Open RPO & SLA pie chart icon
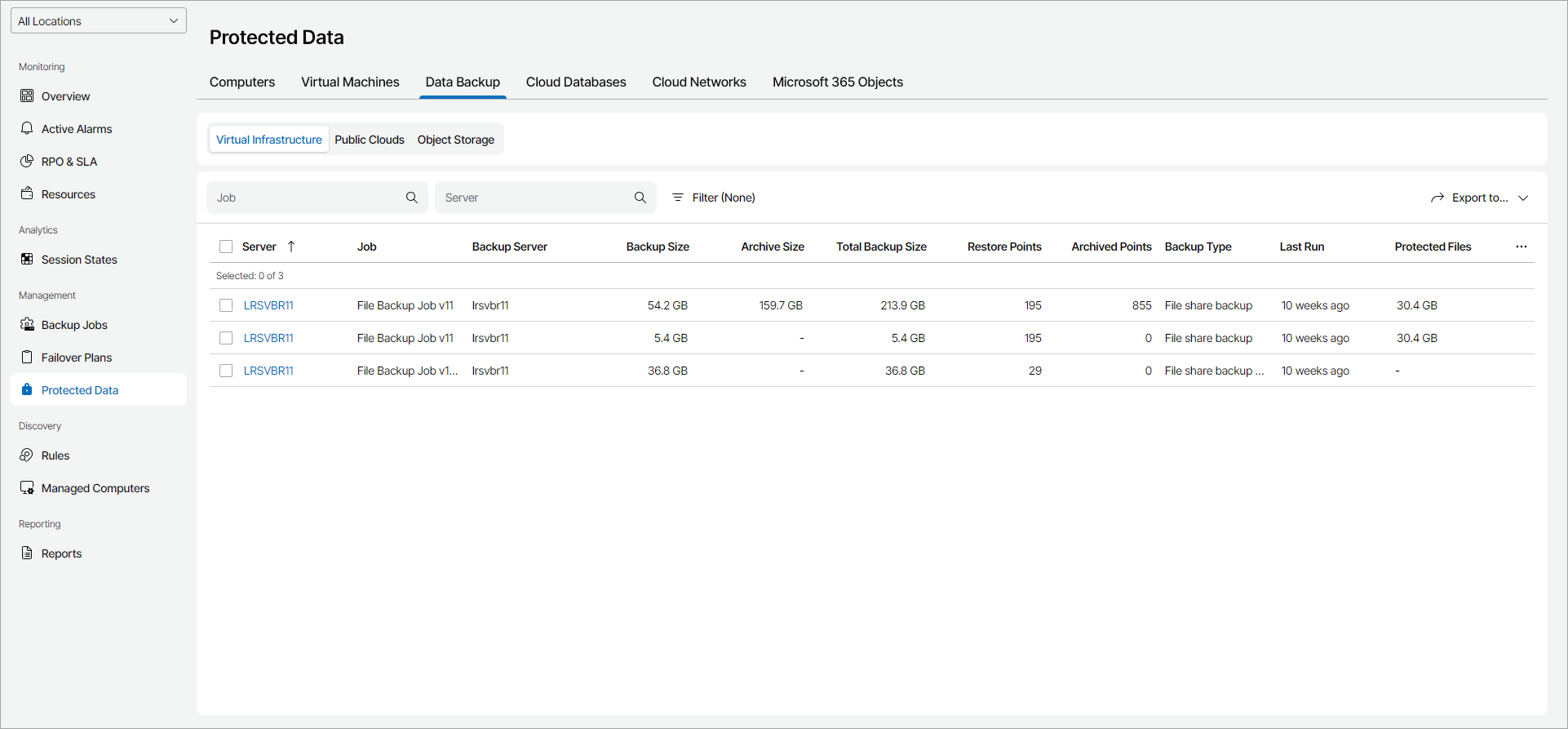Image resolution: width=1568 pixels, height=729 pixels. [27, 162]
